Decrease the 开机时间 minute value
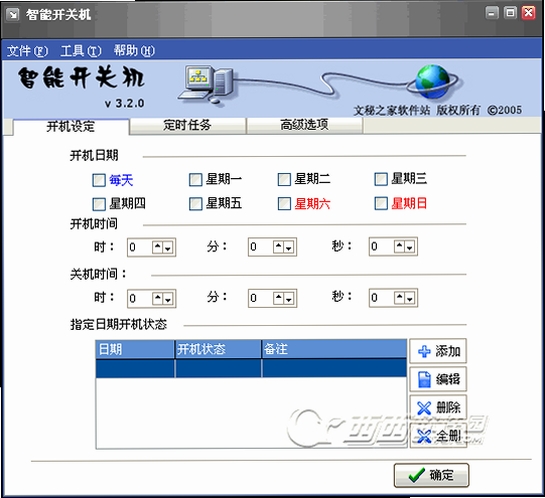Viewport: 545px width, 498px height. (x=288, y=247)
